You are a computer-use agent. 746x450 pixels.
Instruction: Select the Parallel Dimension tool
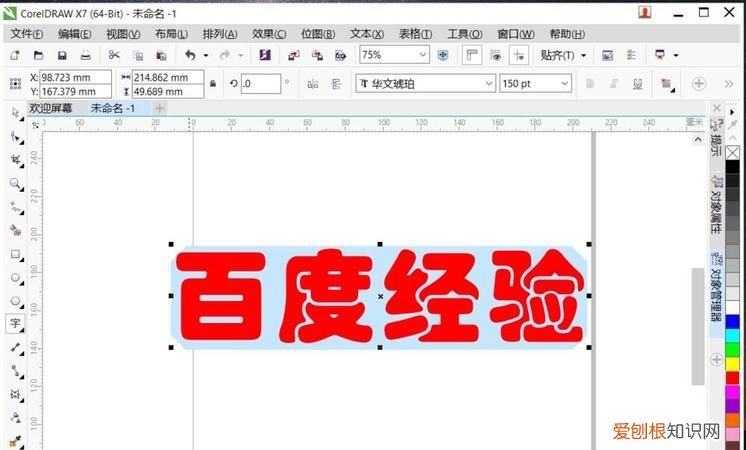(x=16, y=348)
